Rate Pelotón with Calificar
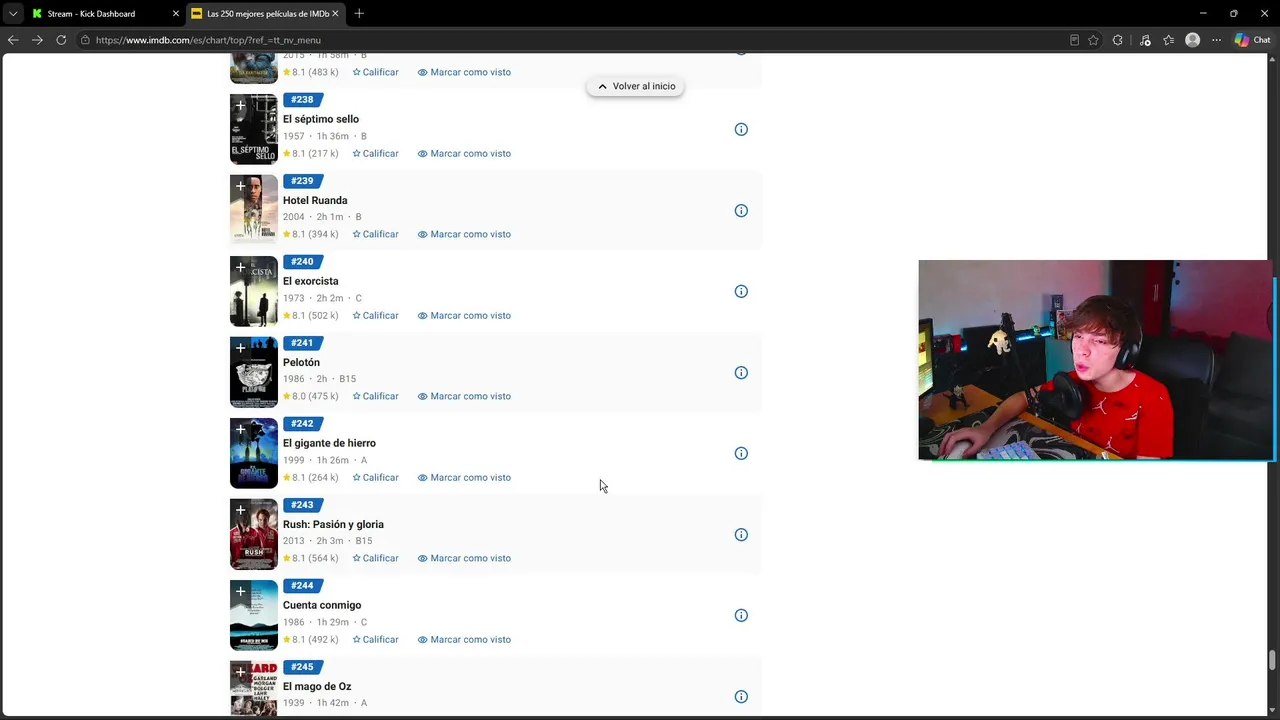Screen dimensions: 1280x720 (x=375, y=396)
